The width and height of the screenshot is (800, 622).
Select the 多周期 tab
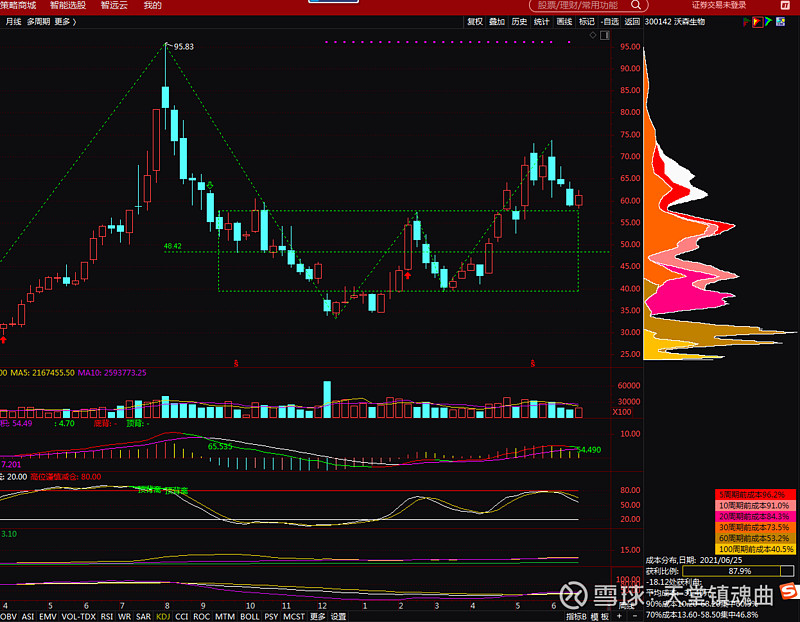38,21
